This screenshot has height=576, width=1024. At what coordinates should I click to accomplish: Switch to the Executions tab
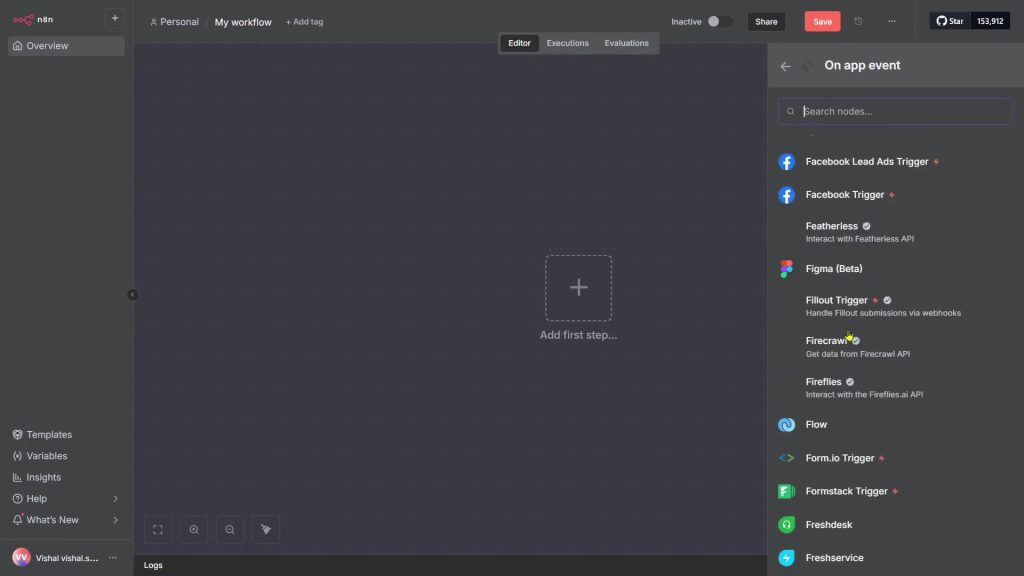pos(567,43)
